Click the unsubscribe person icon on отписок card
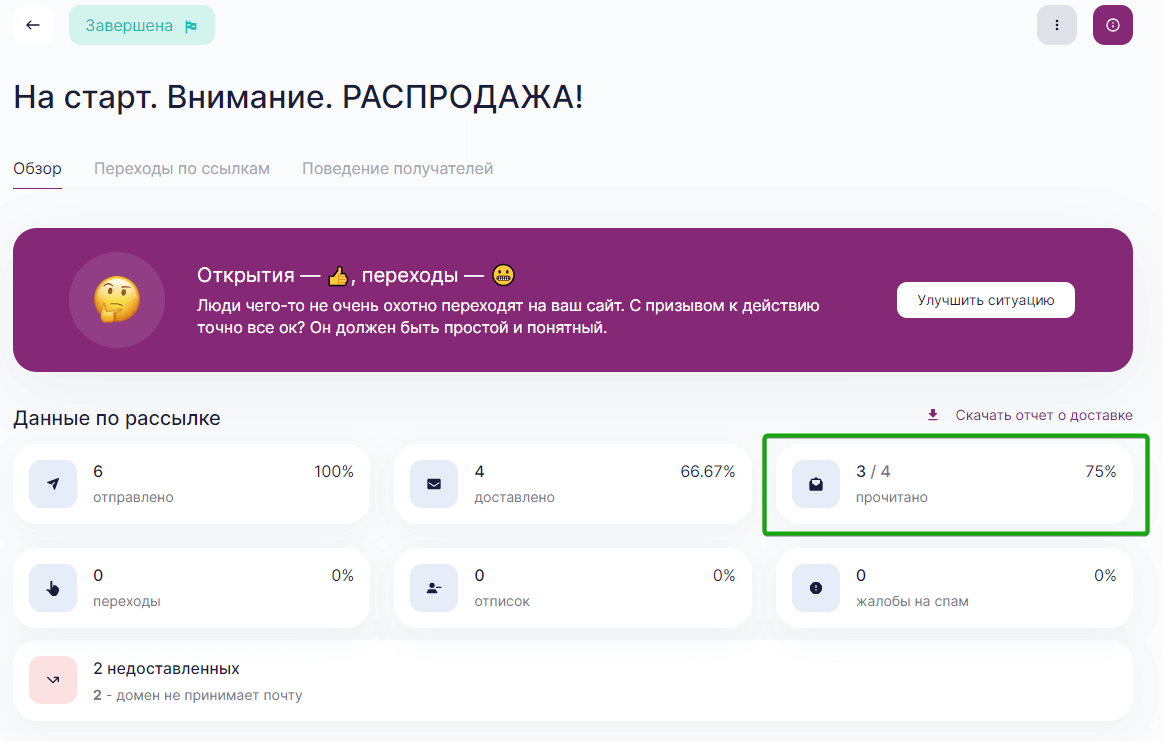1163x741 pixels. click(433, 588)
